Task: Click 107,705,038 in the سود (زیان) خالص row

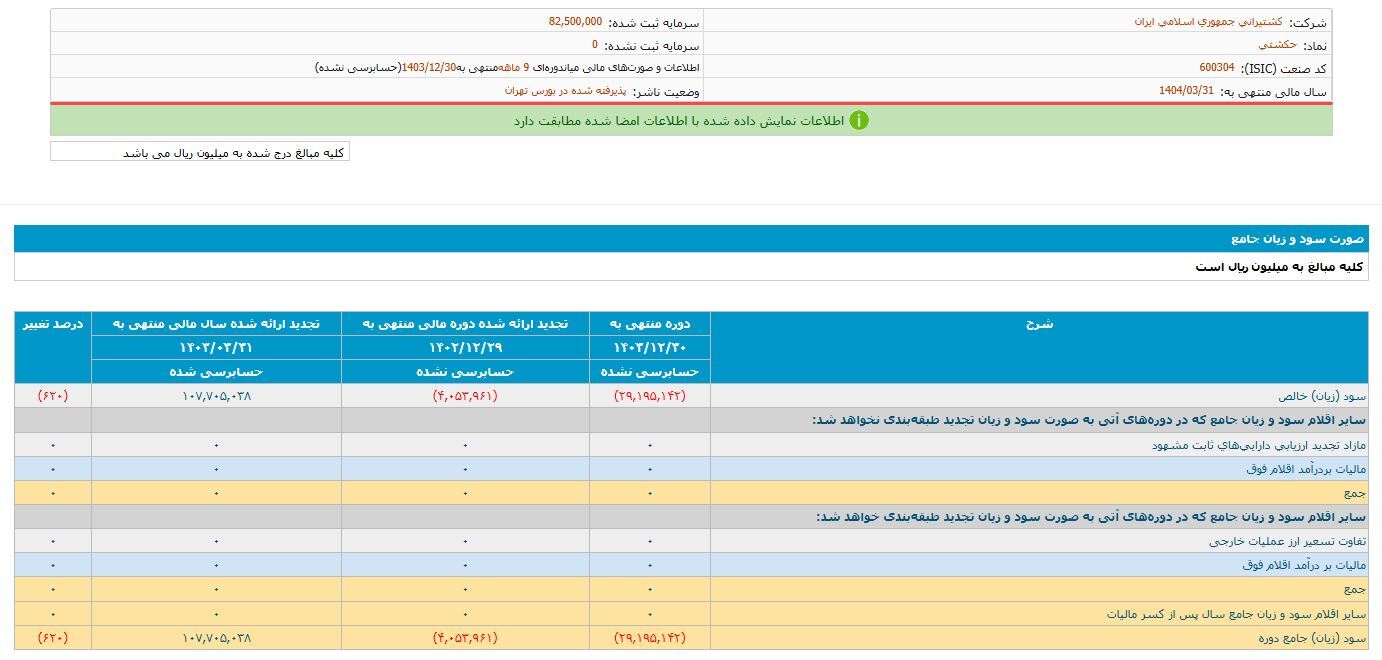Action: pos(216,396)
